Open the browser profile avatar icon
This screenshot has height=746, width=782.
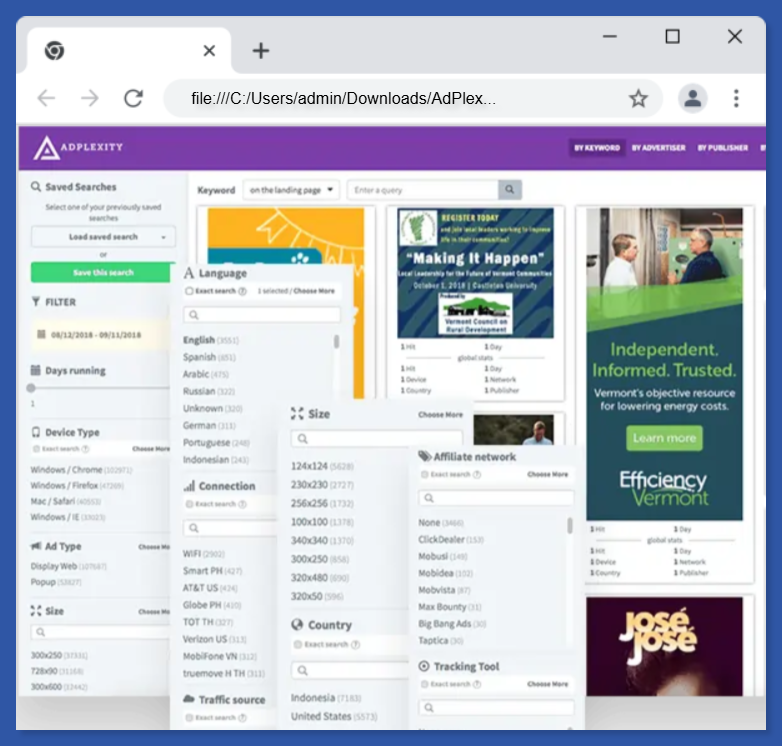click(692, 98)
